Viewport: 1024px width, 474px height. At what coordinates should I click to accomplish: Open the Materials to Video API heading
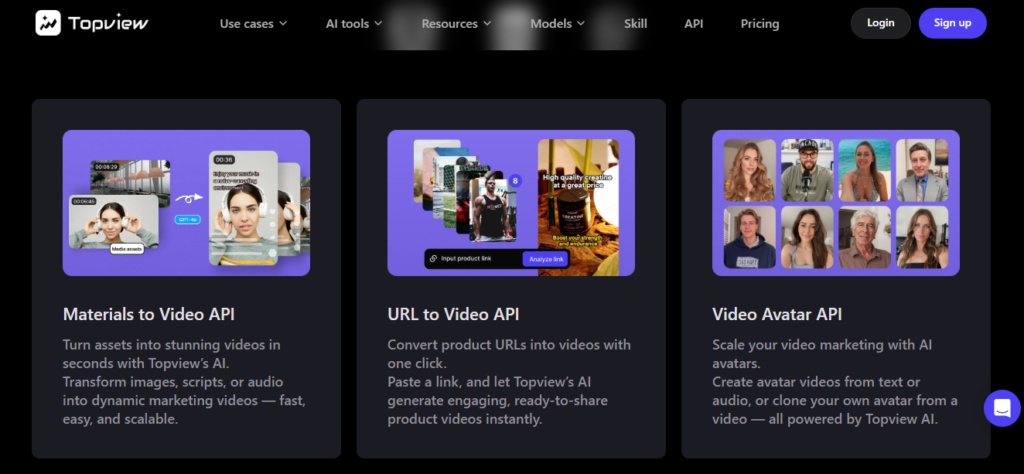coord(149,314)
